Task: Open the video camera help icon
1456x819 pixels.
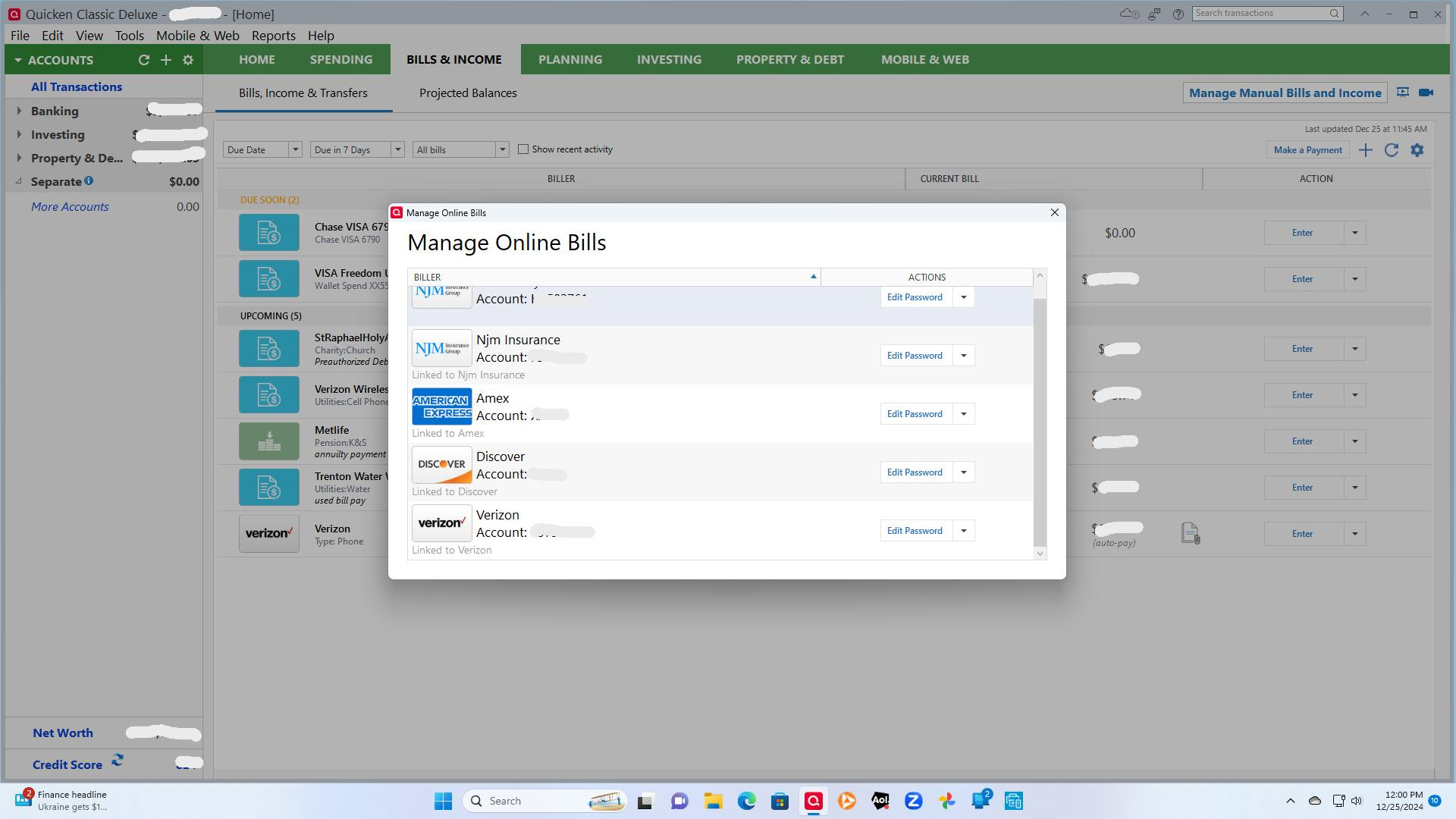Action: pyautogui.click(x=1426, y=93)
